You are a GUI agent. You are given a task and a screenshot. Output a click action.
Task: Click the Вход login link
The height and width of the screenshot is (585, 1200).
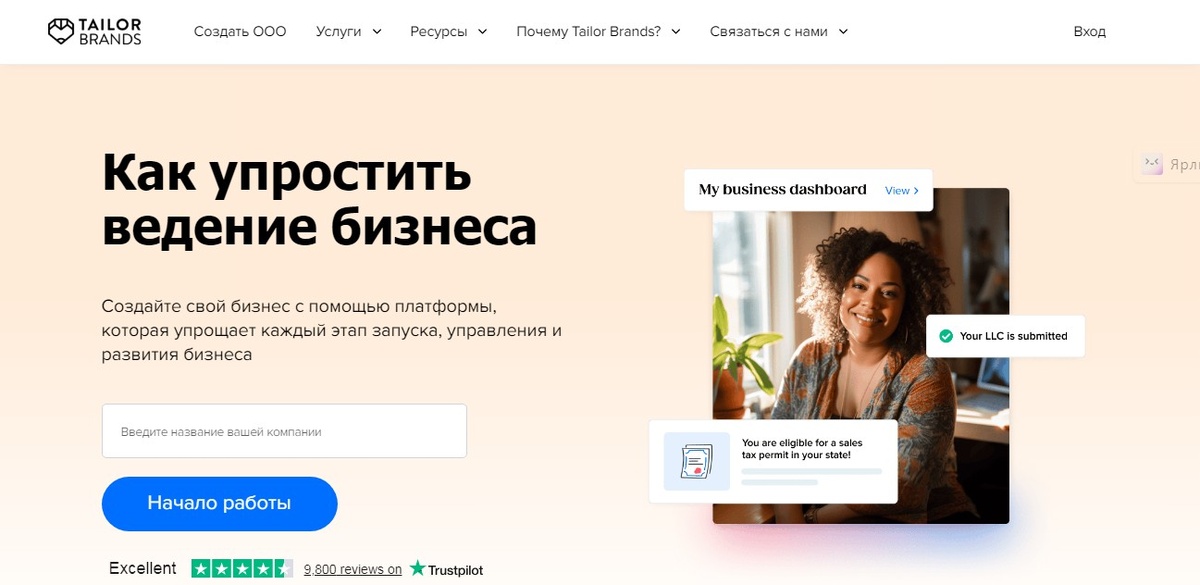tap(1090, 31)
